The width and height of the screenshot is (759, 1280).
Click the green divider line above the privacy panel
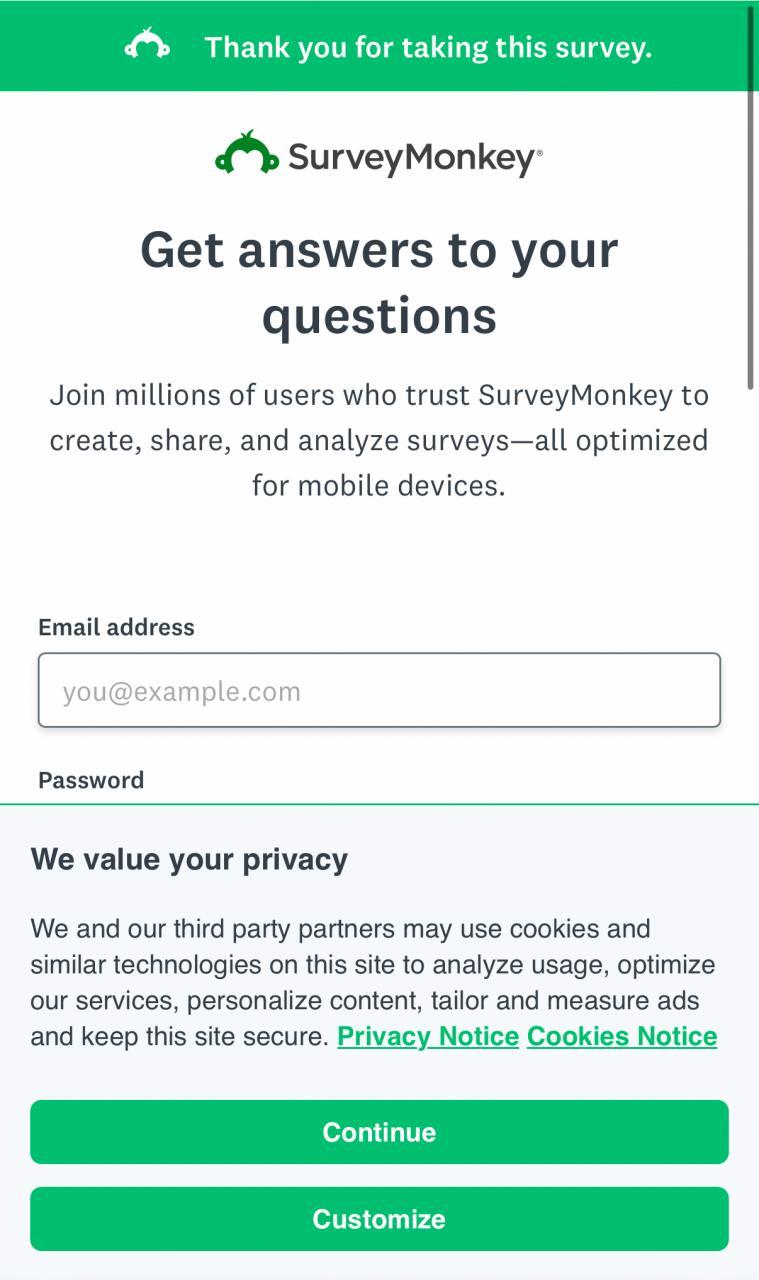click(379, 803)
